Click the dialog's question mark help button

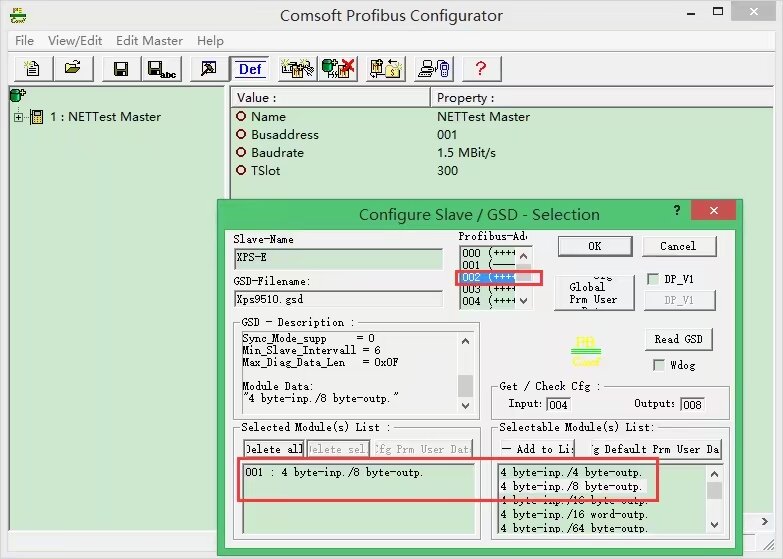coord(677,210)
